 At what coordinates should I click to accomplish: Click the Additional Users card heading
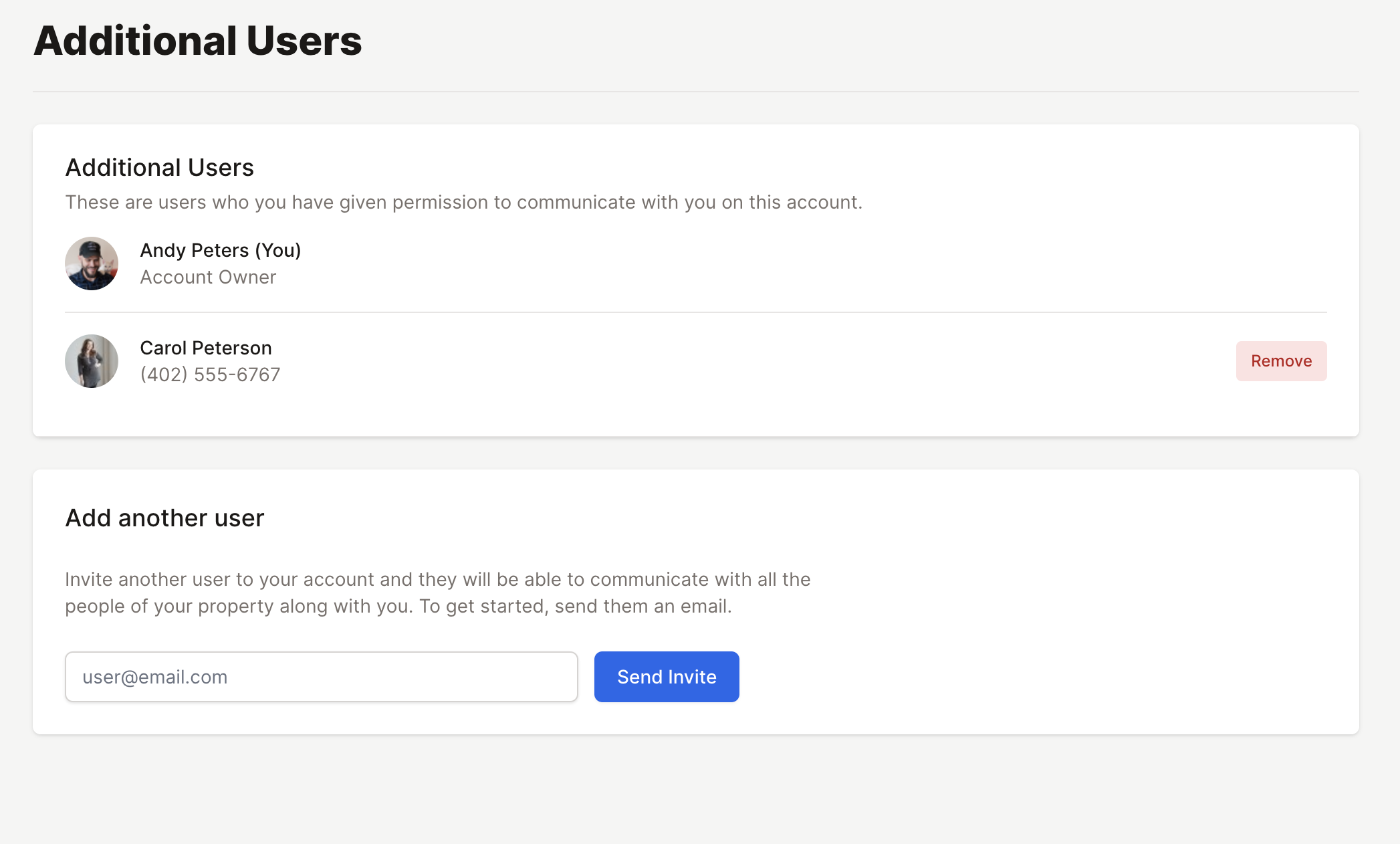pyautogui.click(x=159, y=167)
